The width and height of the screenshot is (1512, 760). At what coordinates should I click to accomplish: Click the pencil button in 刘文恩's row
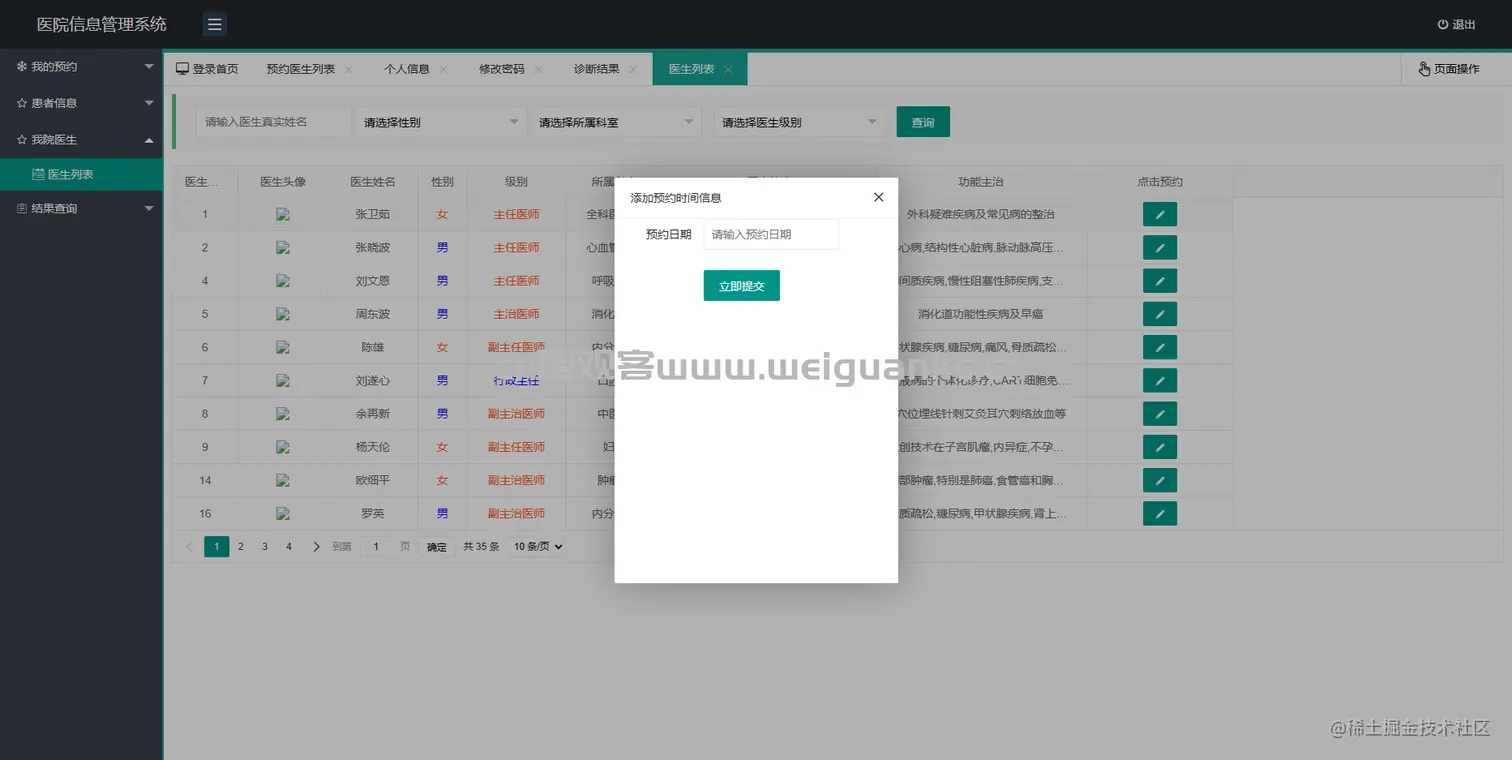[1160, 281]
